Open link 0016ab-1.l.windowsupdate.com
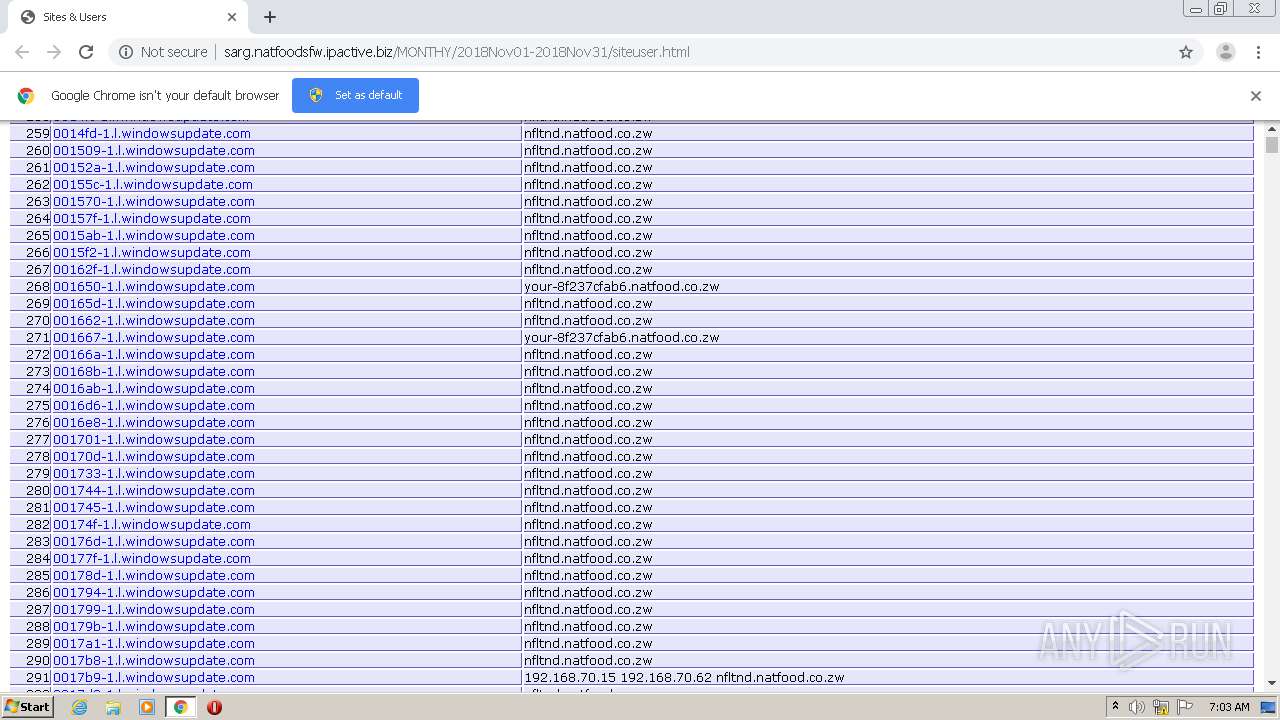The image size is (1280, 720). tap(154, 388)
